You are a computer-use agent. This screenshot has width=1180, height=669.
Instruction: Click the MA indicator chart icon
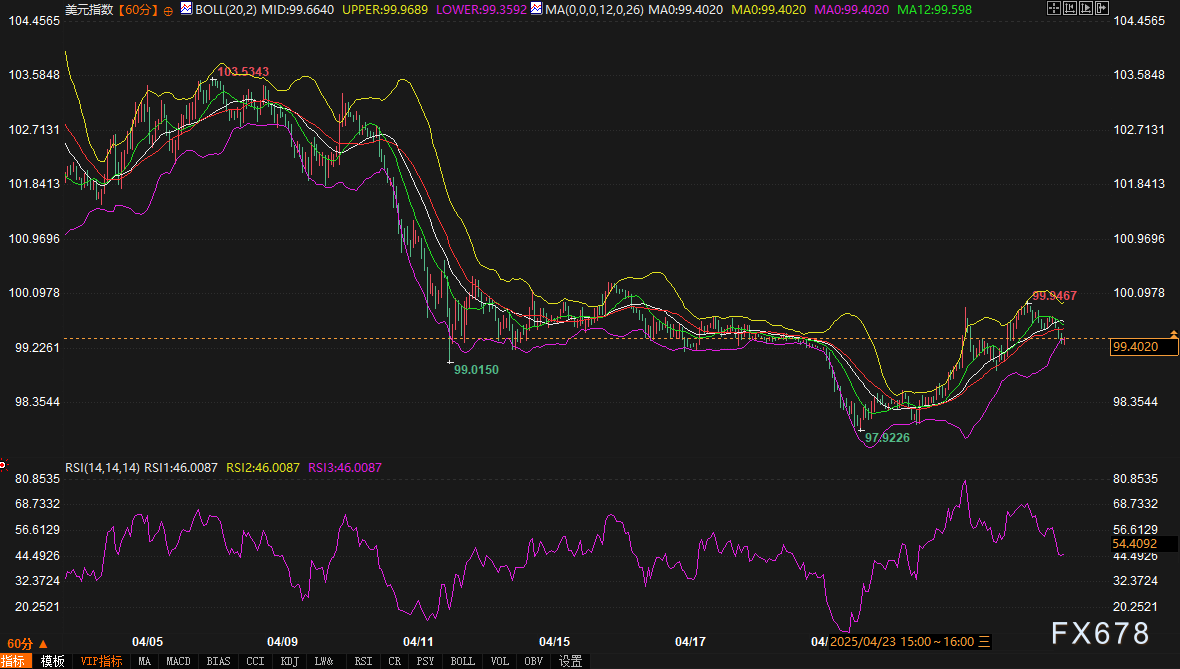coord(536,10)
